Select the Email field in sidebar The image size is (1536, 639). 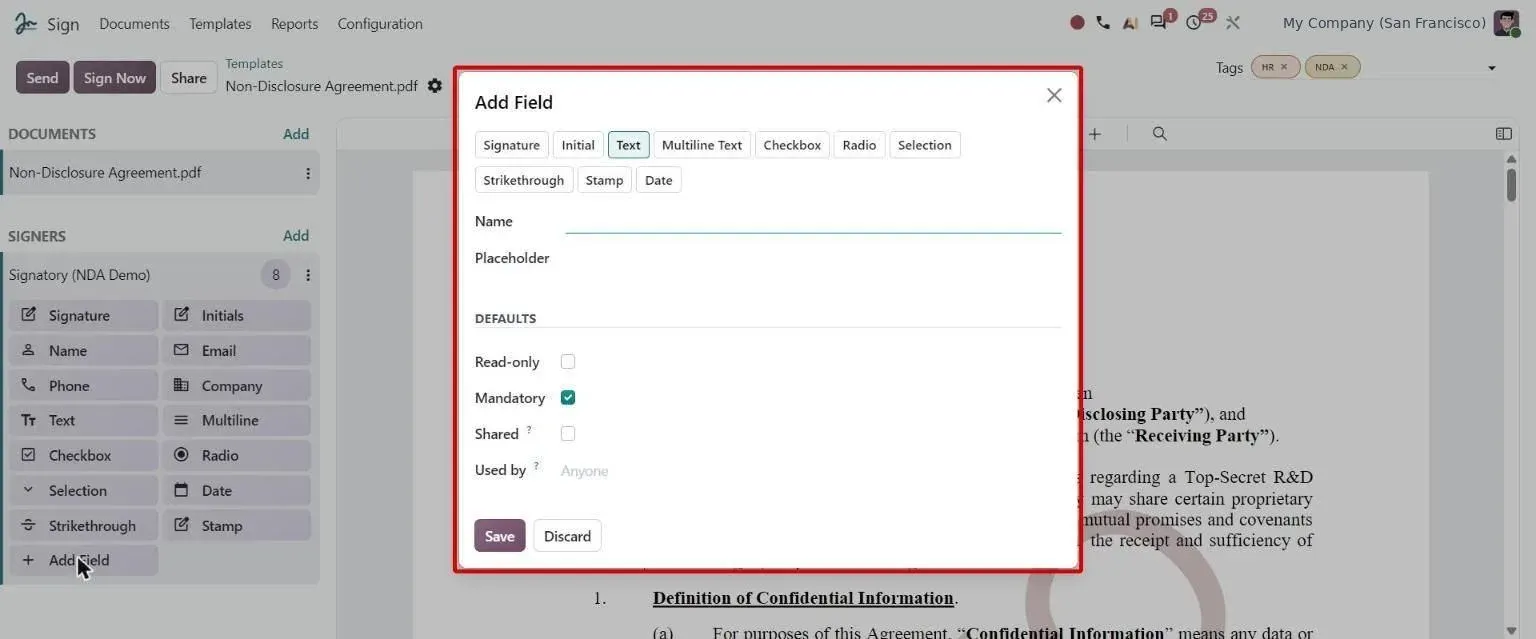237,350
